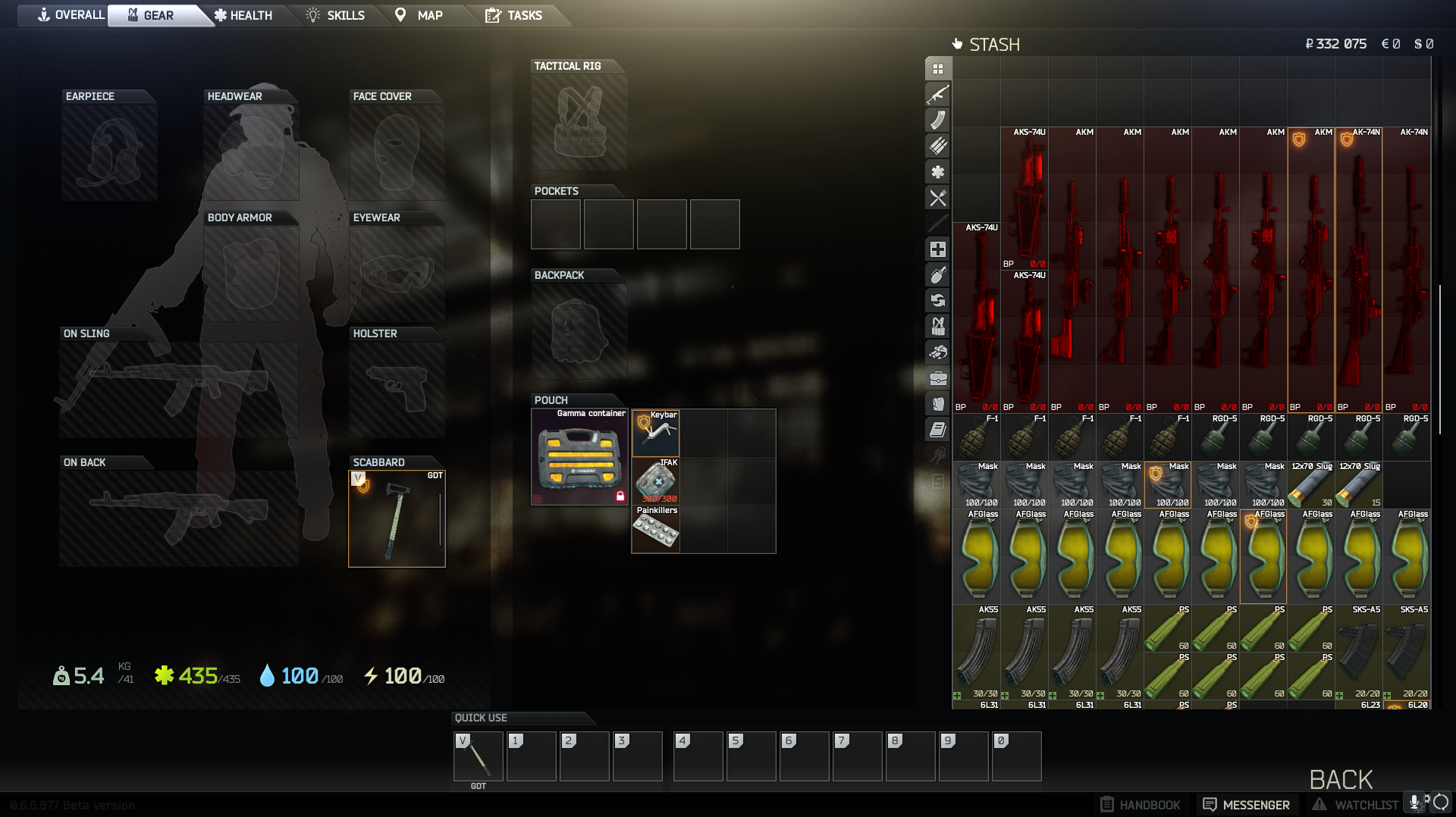Filter stash by magazines icon
This screenshot has height=817, width=1456.
pyautogui.click(x=938, y=121)
